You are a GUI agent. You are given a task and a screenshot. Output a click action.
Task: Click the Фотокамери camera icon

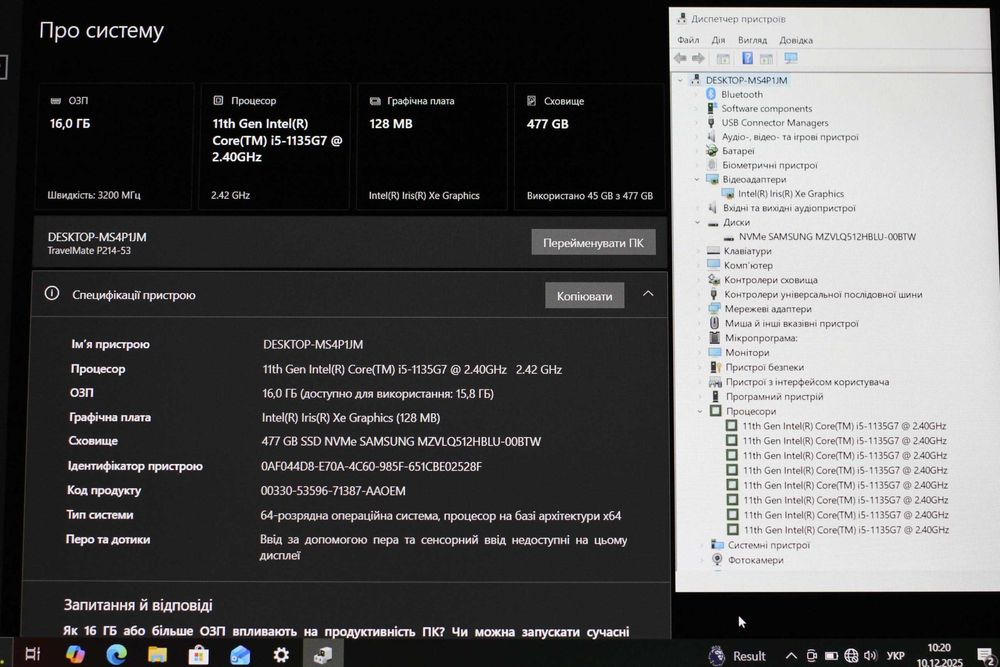coord(717,559)
